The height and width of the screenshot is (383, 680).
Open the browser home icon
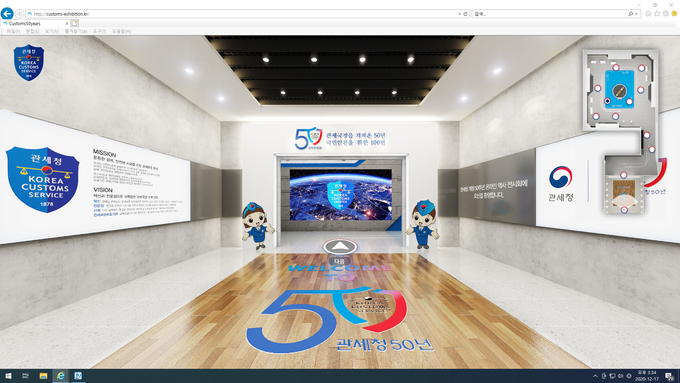tap(648, 14)
